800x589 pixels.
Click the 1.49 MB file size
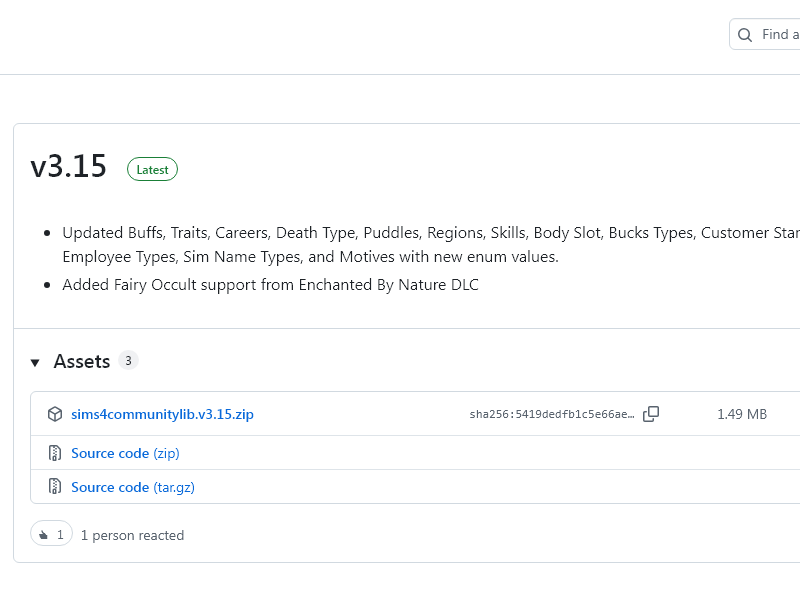(742, 414)
